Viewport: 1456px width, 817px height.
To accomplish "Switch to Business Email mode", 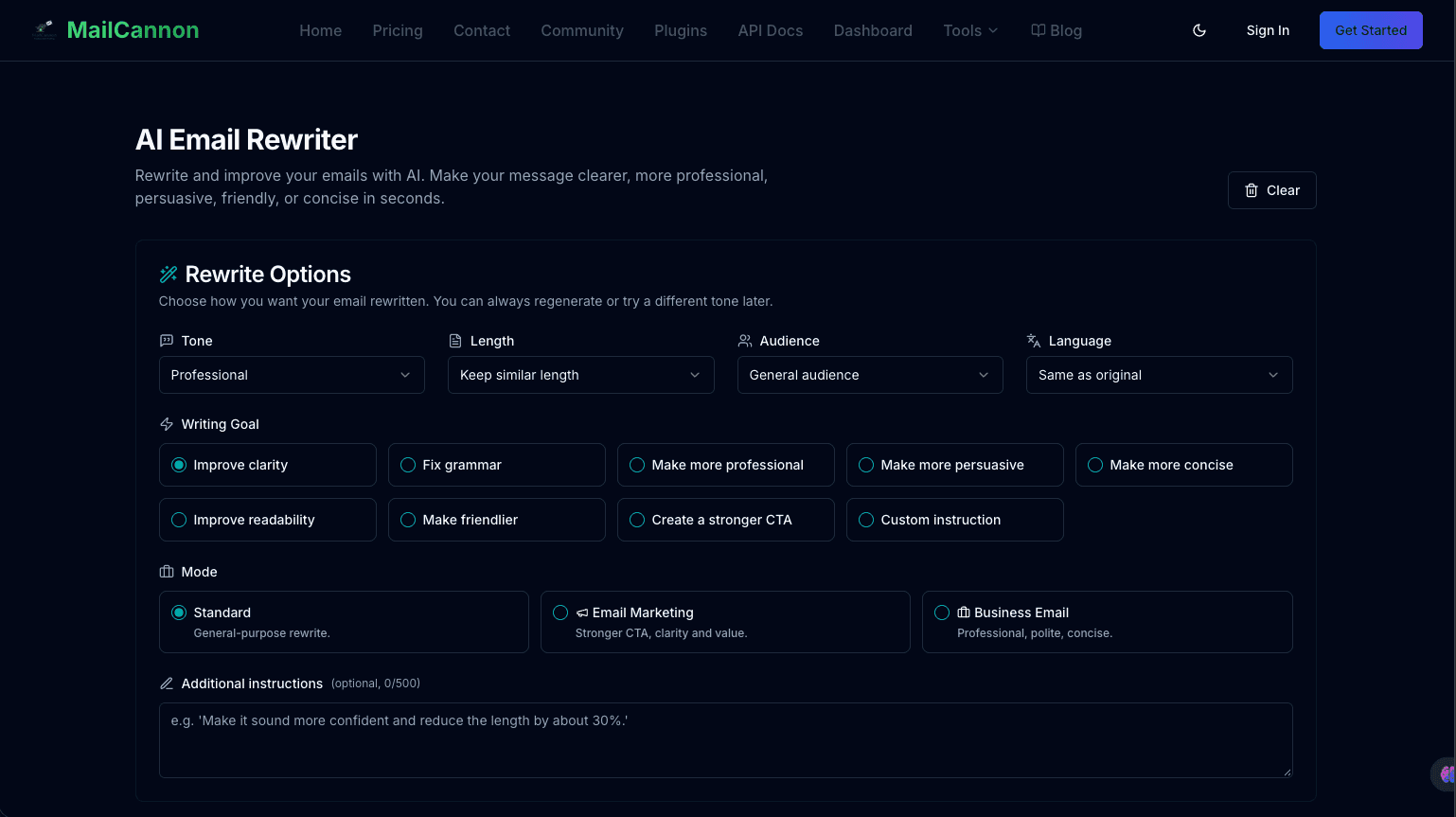I will click(1108, 622).
